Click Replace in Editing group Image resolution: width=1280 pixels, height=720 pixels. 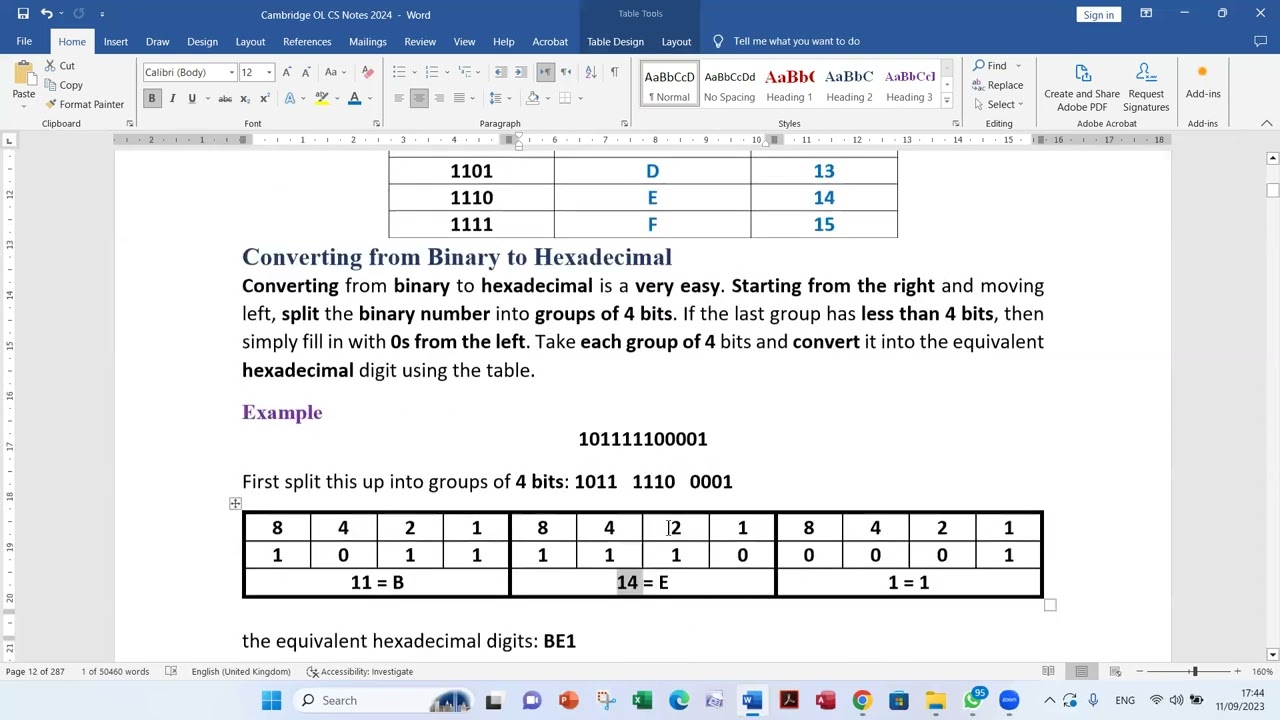(997, 85)
